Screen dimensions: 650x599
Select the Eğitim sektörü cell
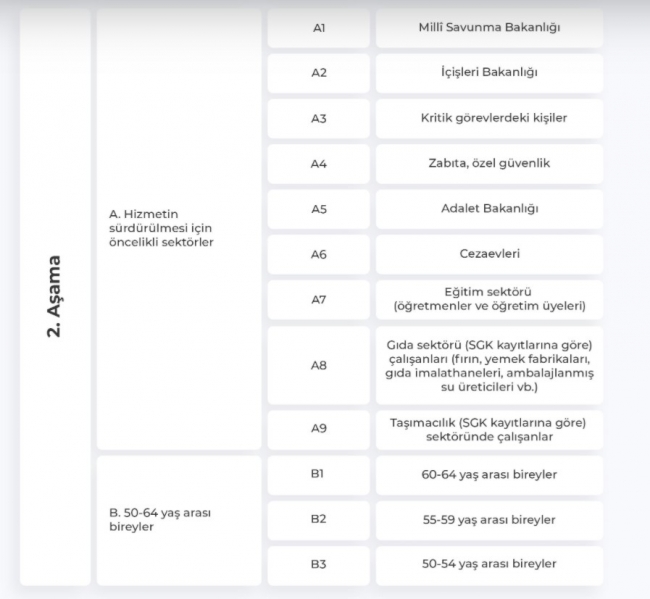[489, 299]
